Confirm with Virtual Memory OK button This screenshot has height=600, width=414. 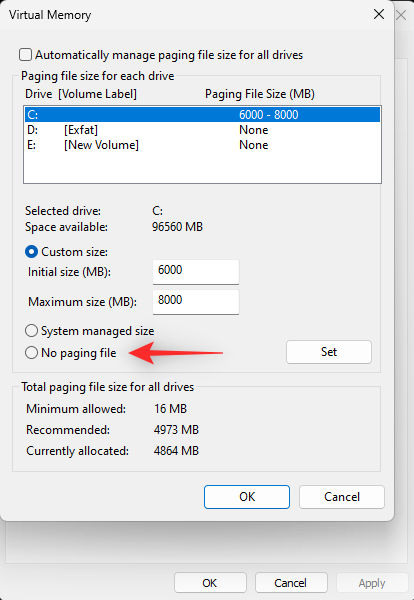tap(247, 497)
